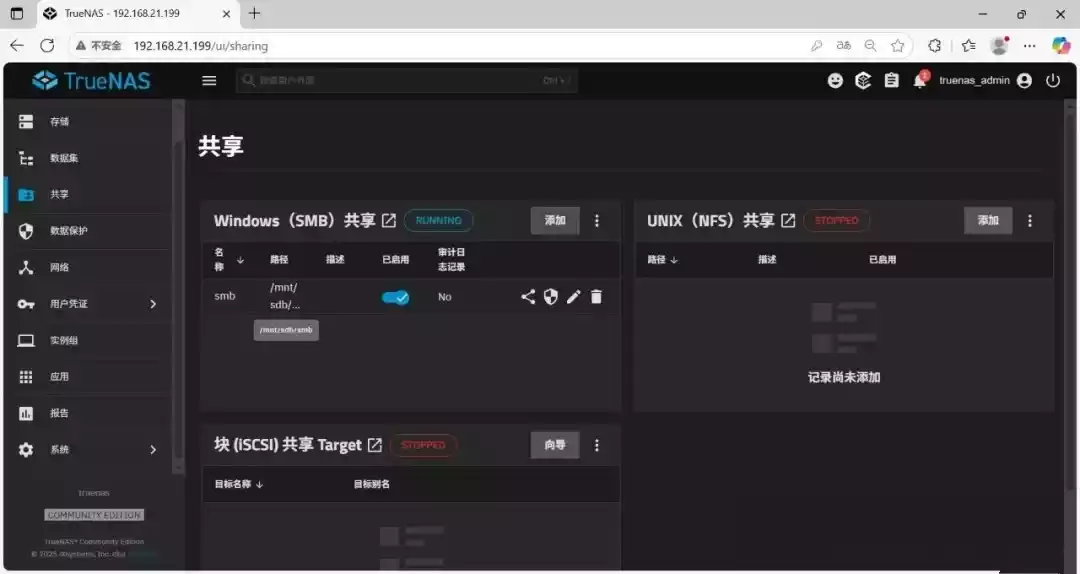Toggle the hamburger sidebar menu

209,81
